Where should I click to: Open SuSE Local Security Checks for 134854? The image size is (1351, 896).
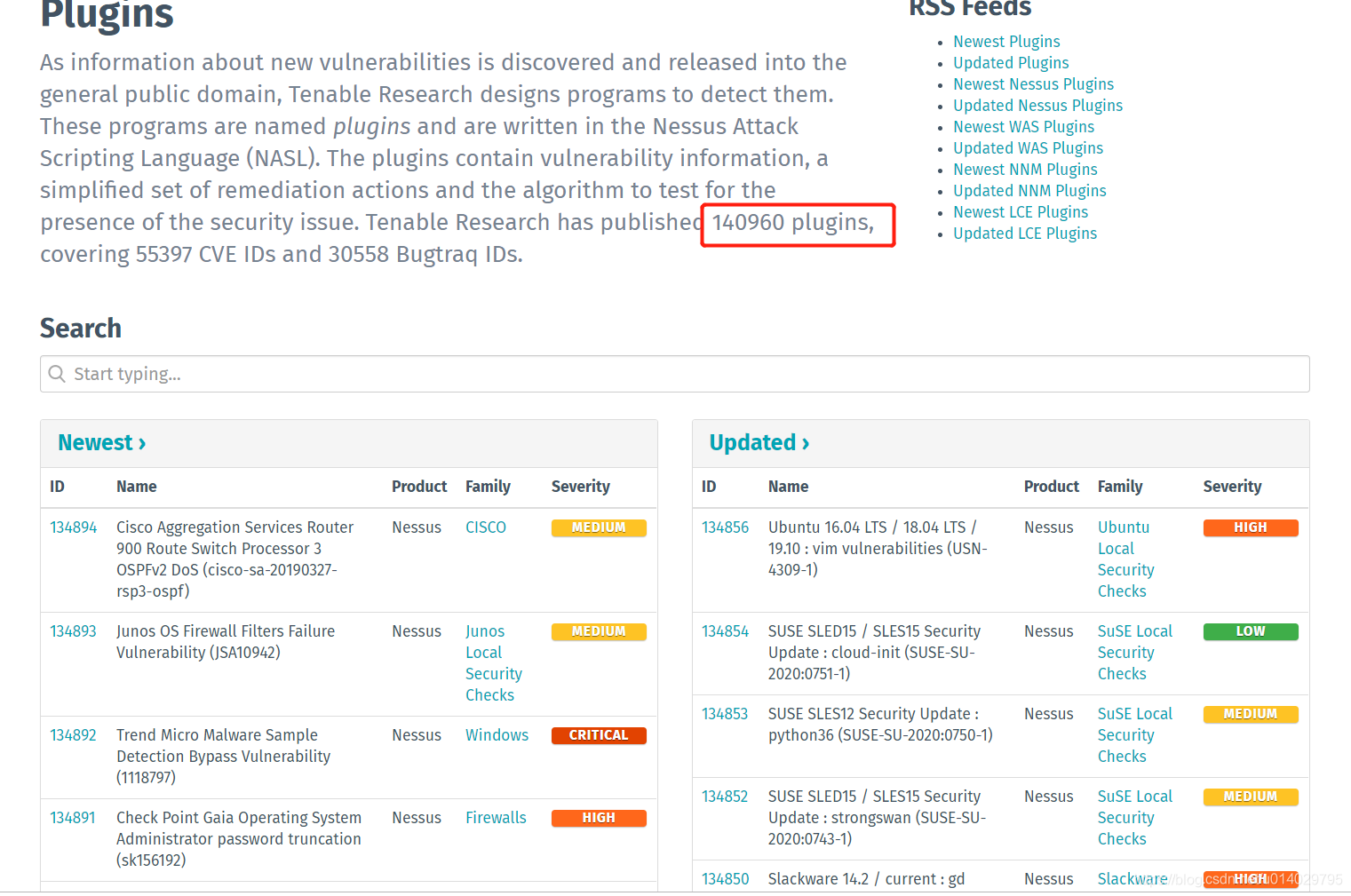1135,653
